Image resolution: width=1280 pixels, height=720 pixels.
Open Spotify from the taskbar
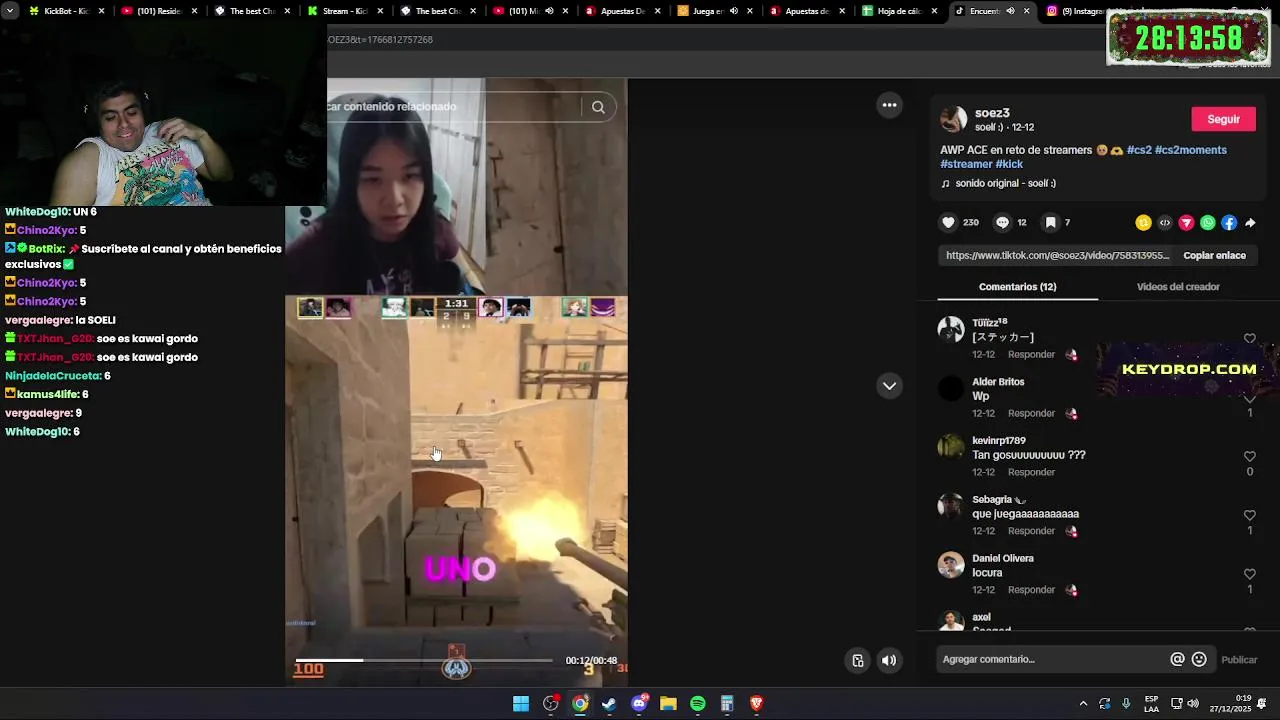point(698,704)
